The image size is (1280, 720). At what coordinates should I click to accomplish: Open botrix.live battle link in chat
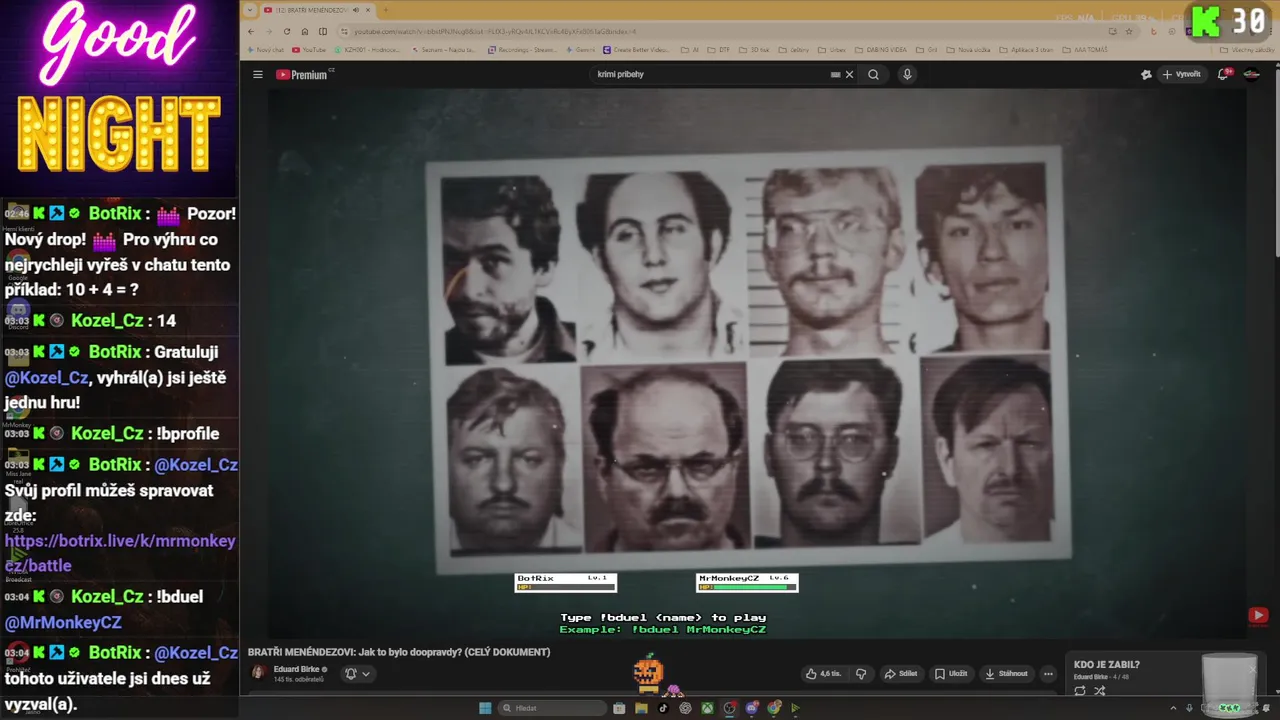tap(120, 553)
